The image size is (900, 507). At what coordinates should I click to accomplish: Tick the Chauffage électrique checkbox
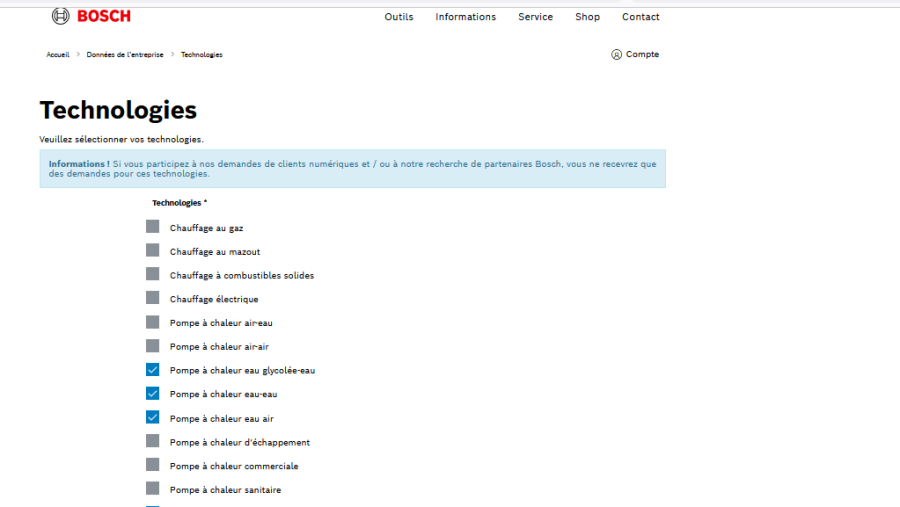(x=152, y=297)
